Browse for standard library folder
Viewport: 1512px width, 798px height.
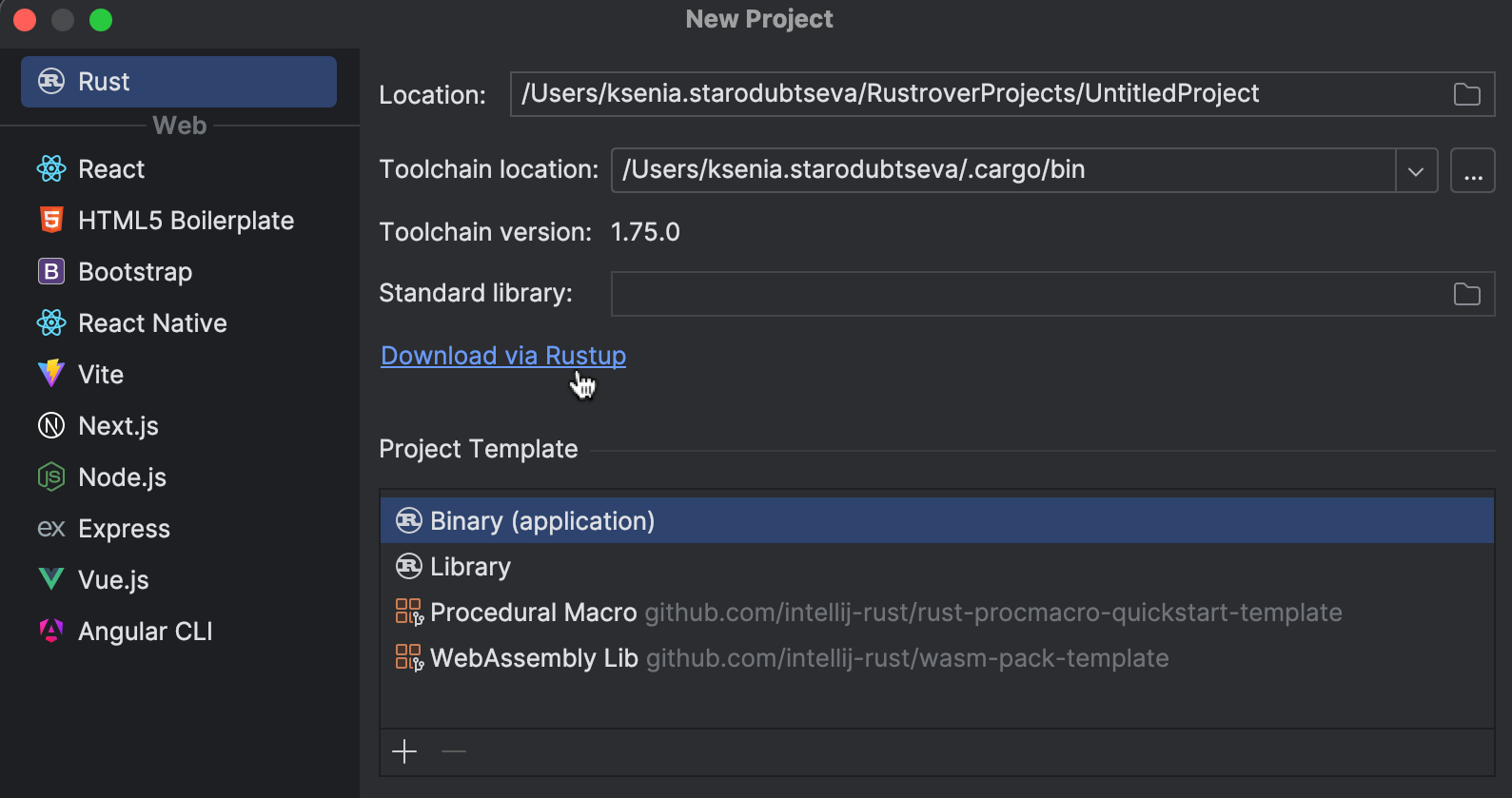(1466, 294)
